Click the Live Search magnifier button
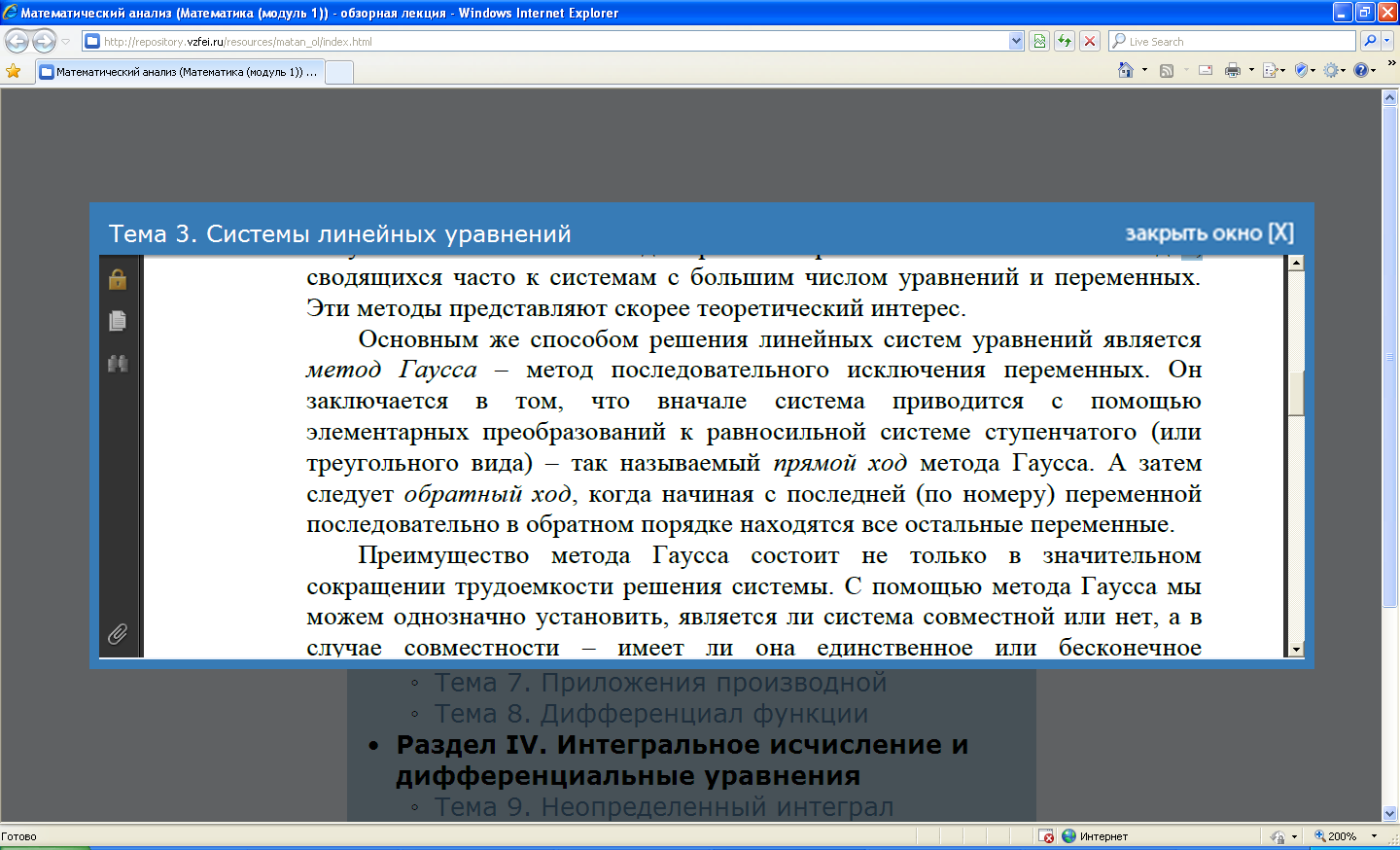The image size is (1400, 850). pos(1370,42)
